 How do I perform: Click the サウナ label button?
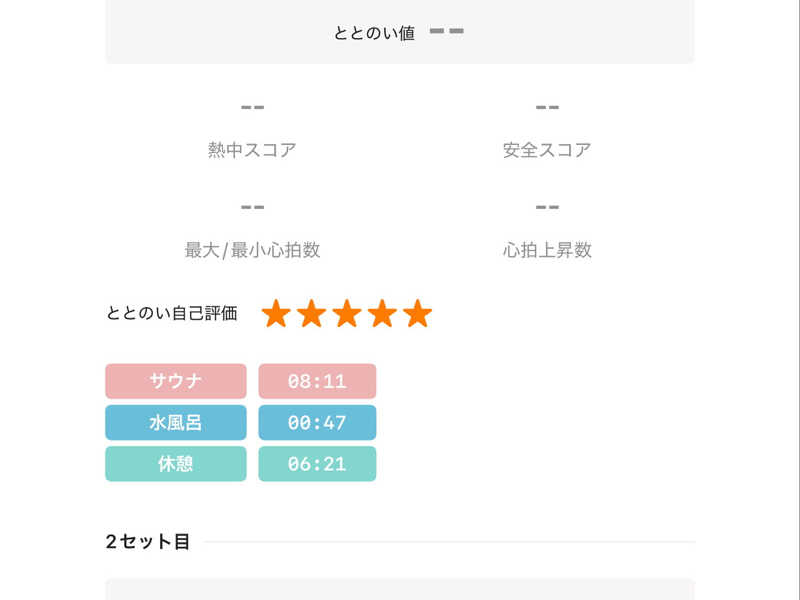click(176, 381)
